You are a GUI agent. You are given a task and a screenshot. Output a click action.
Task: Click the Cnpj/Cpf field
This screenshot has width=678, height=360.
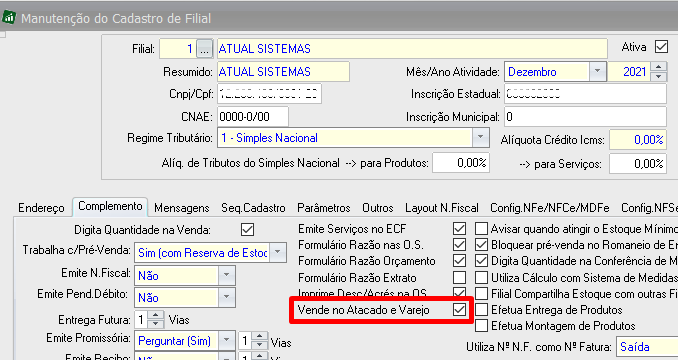pyautogui.click(x=269, y=94)
